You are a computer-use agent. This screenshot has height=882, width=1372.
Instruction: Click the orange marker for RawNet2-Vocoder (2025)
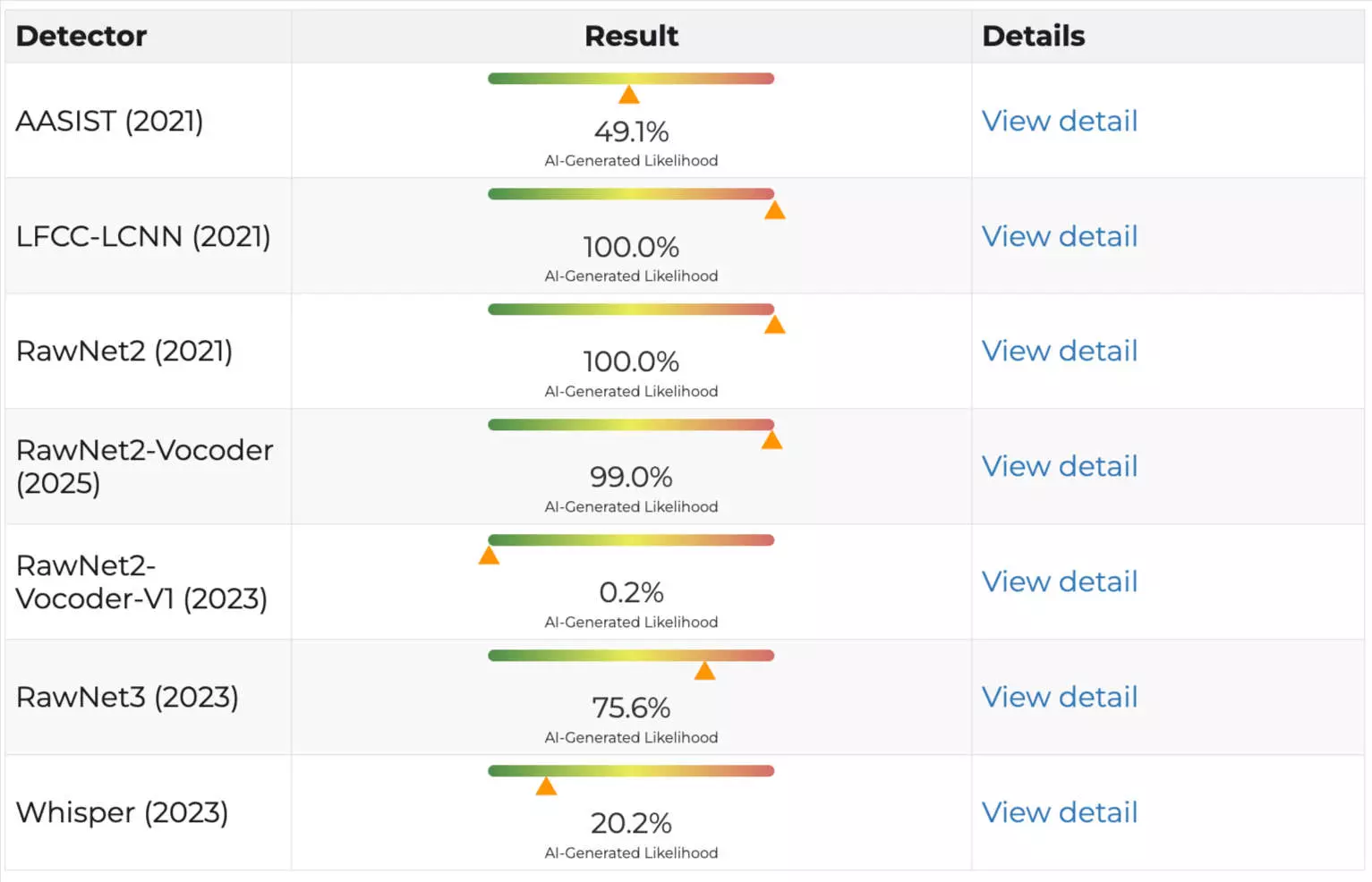pyautogui.click(x=772, y=440)
